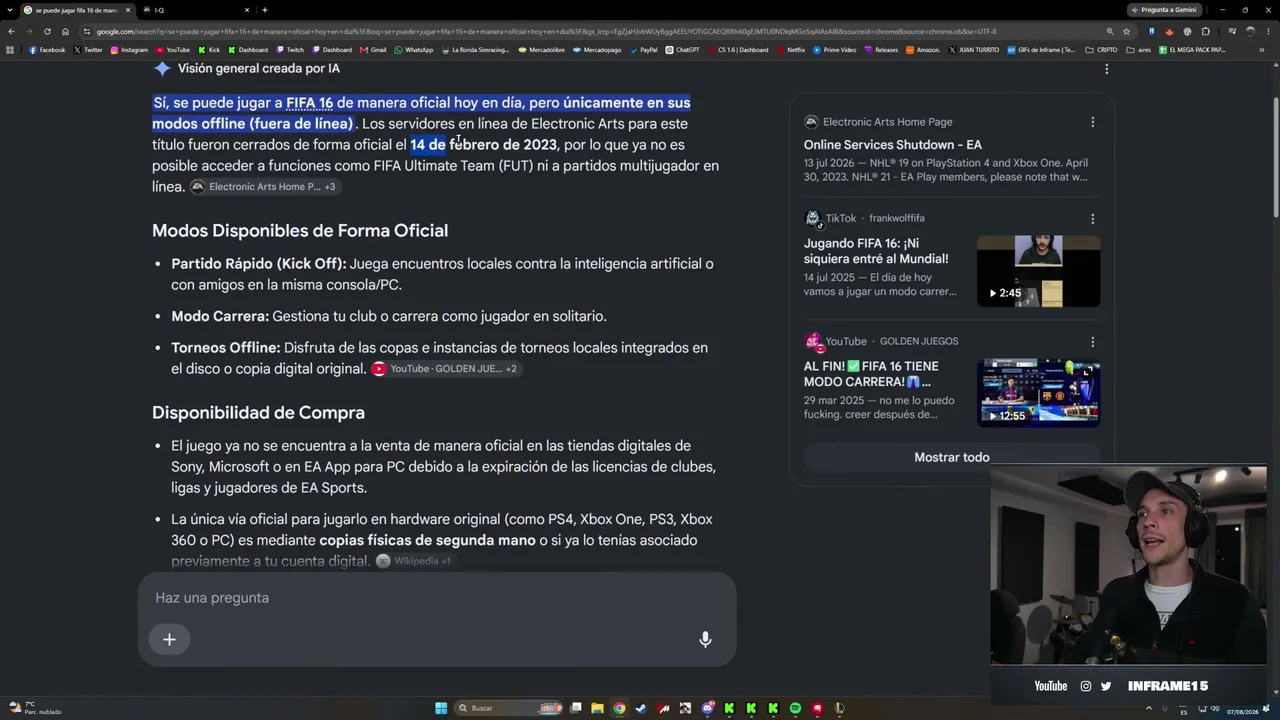Activate the microphone voice input
The width and height of the screenshot is (1280, 720).
click(705, 640)
